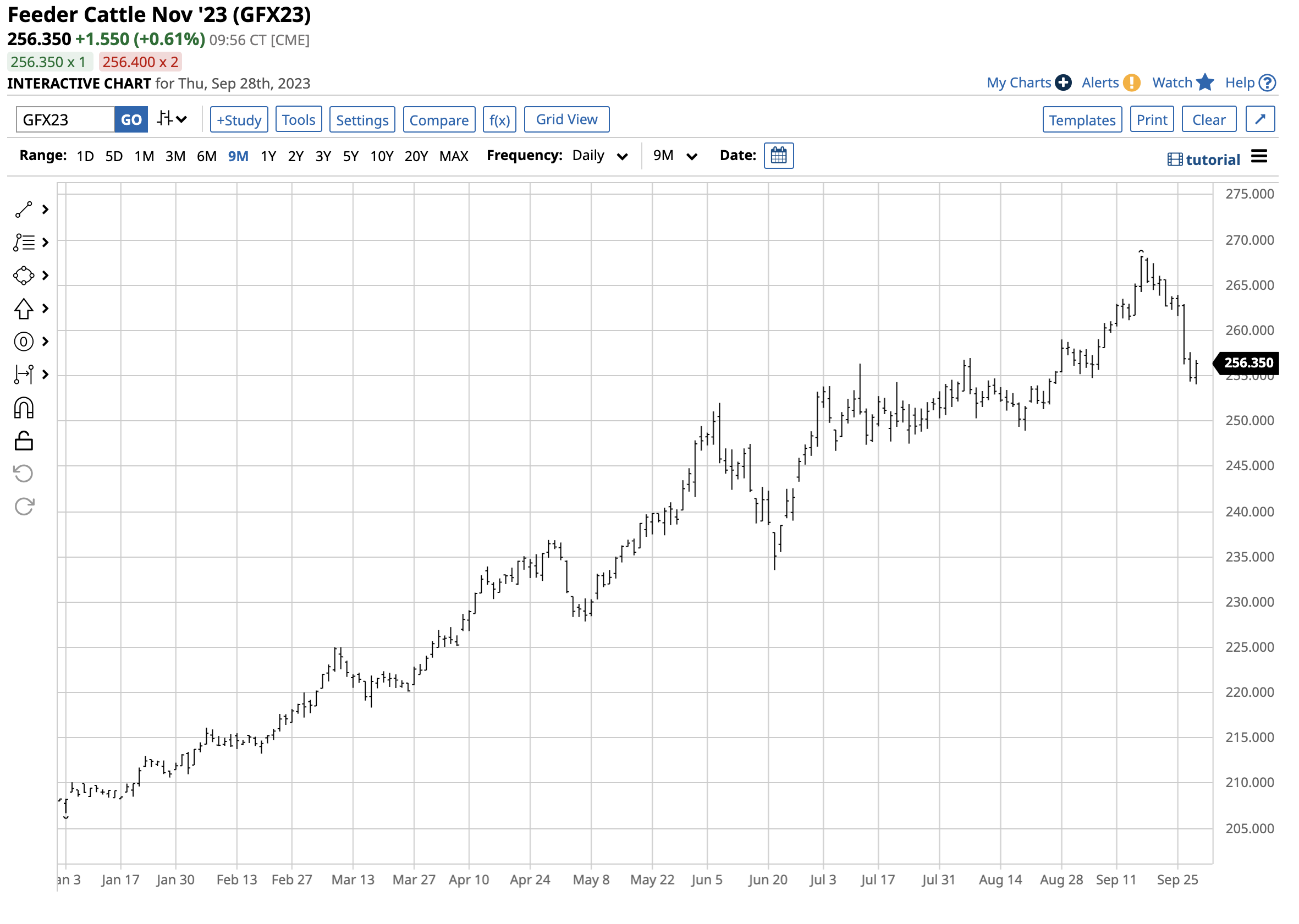Select the up arrow shapes tool
This screenshot has width=1299, height=924.
tap(23, 309)
